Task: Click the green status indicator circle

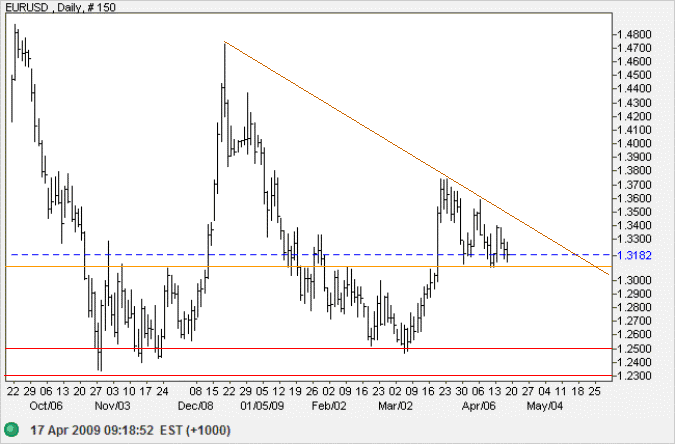Action: click(11, 429)
